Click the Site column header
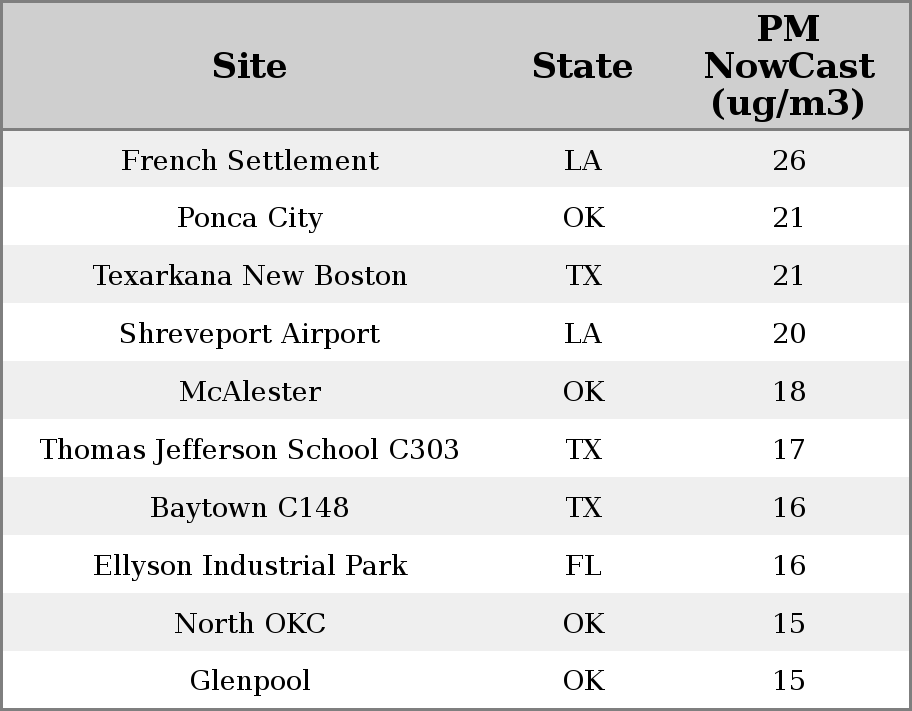 click(249, 66)
